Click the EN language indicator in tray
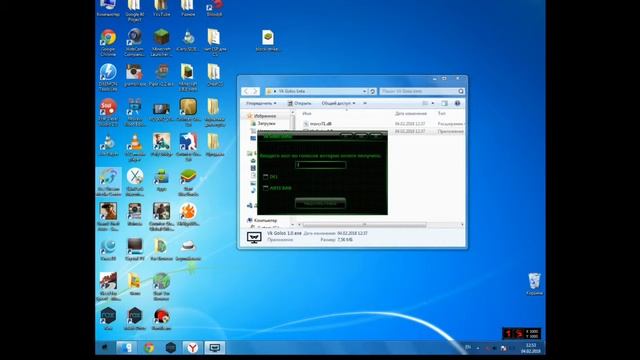This screenshot has width=640, height=360. tap(468, 347)
